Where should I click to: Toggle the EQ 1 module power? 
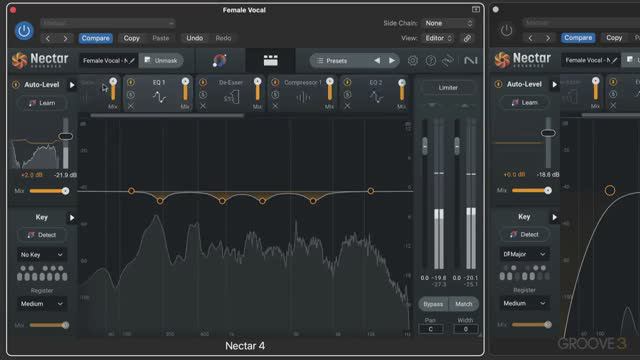(131, 82)
